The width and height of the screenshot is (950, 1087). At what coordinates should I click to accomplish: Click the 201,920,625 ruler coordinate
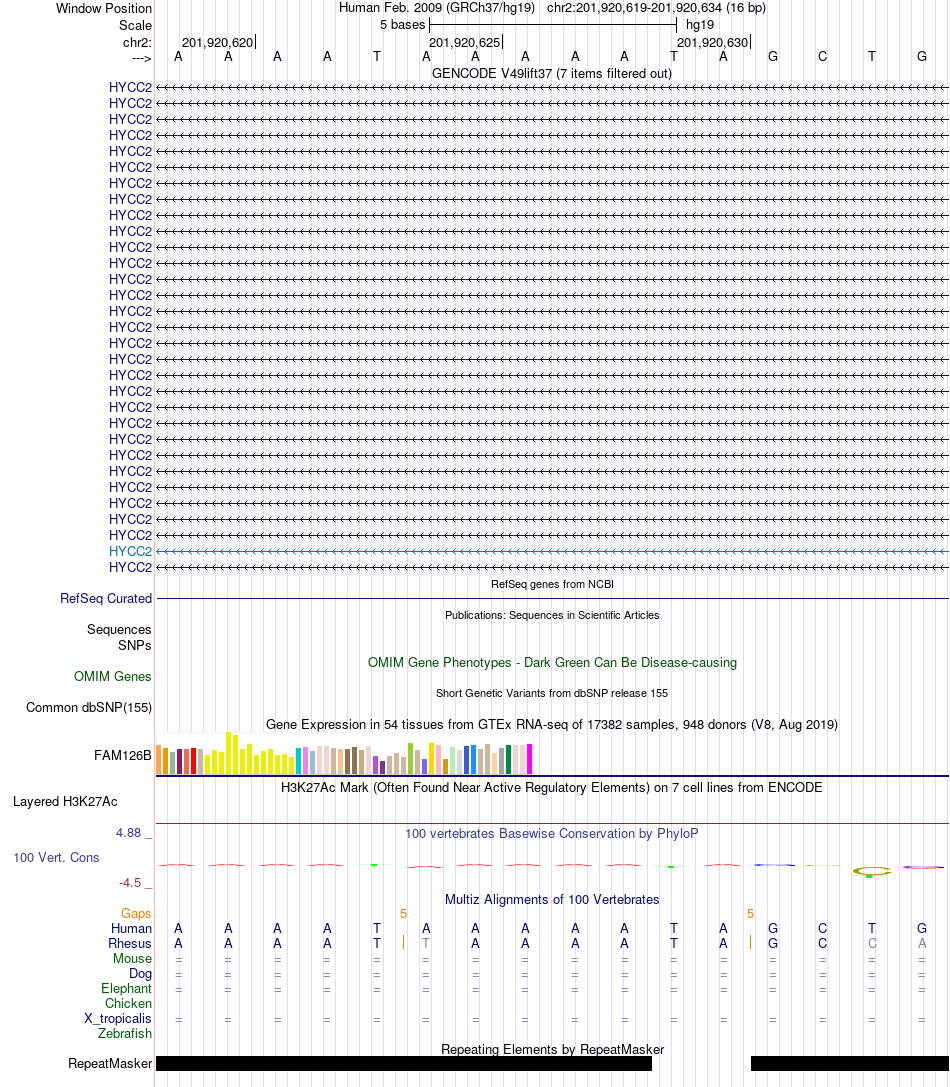(x=465, y=42)
